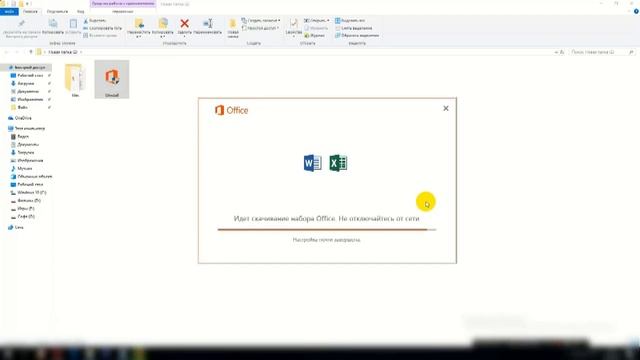Click the Вставить ribbon button
The image size is (640, 360).
coord(73,27)
